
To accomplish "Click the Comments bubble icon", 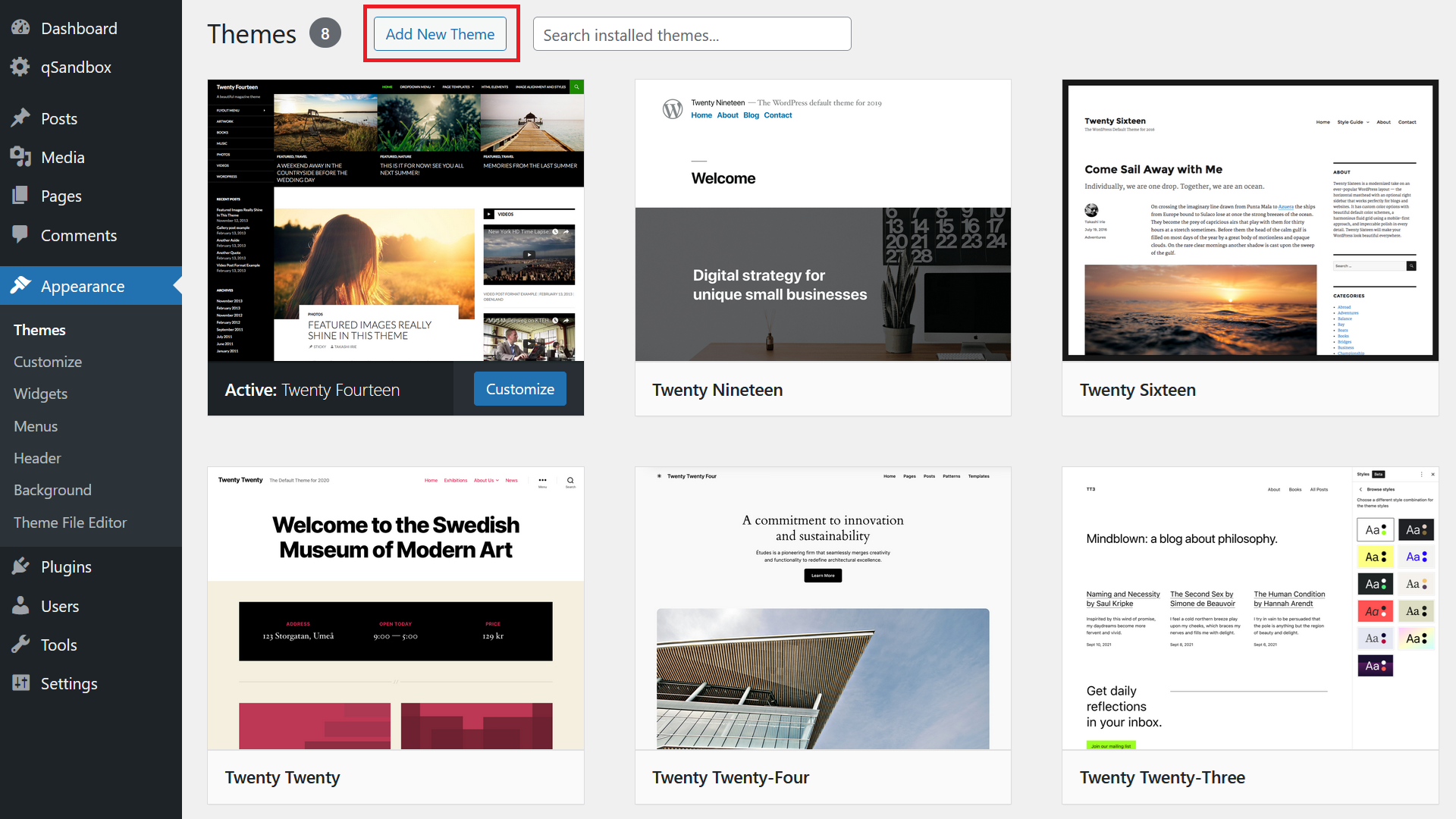I will point(20,235).
